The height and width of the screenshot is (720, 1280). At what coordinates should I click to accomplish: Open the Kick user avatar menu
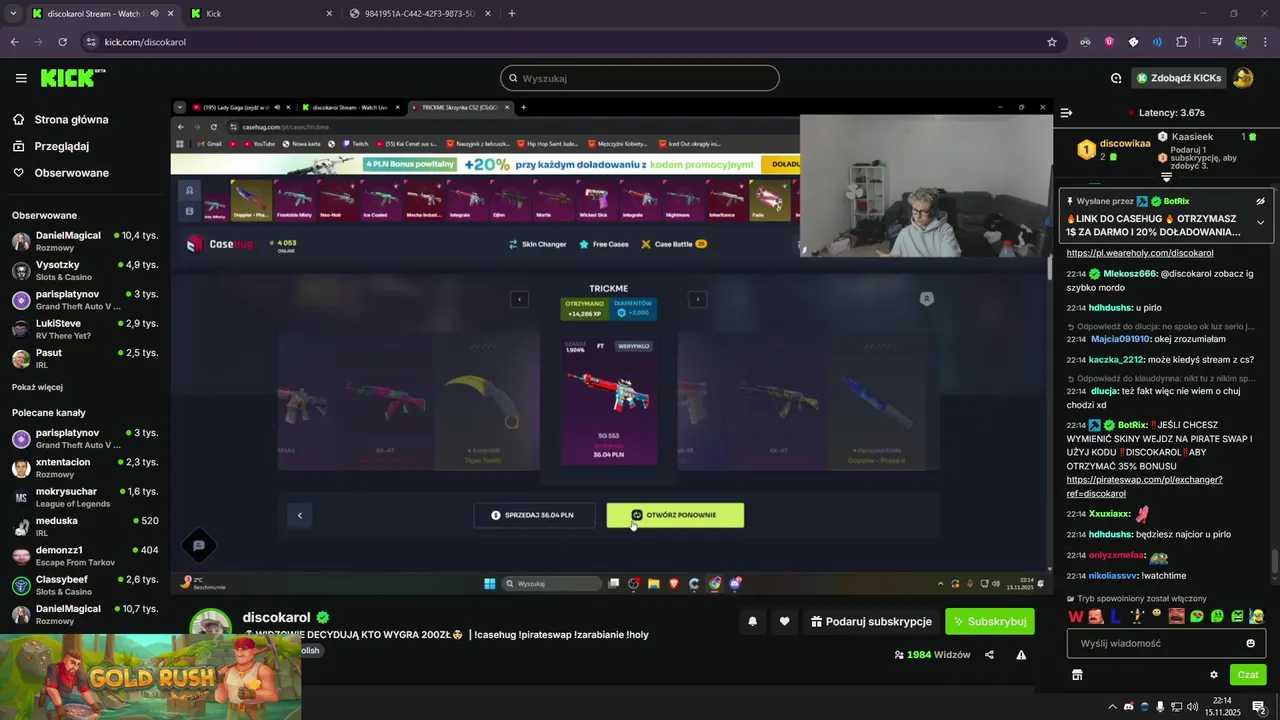click(x=1243, y=78)
